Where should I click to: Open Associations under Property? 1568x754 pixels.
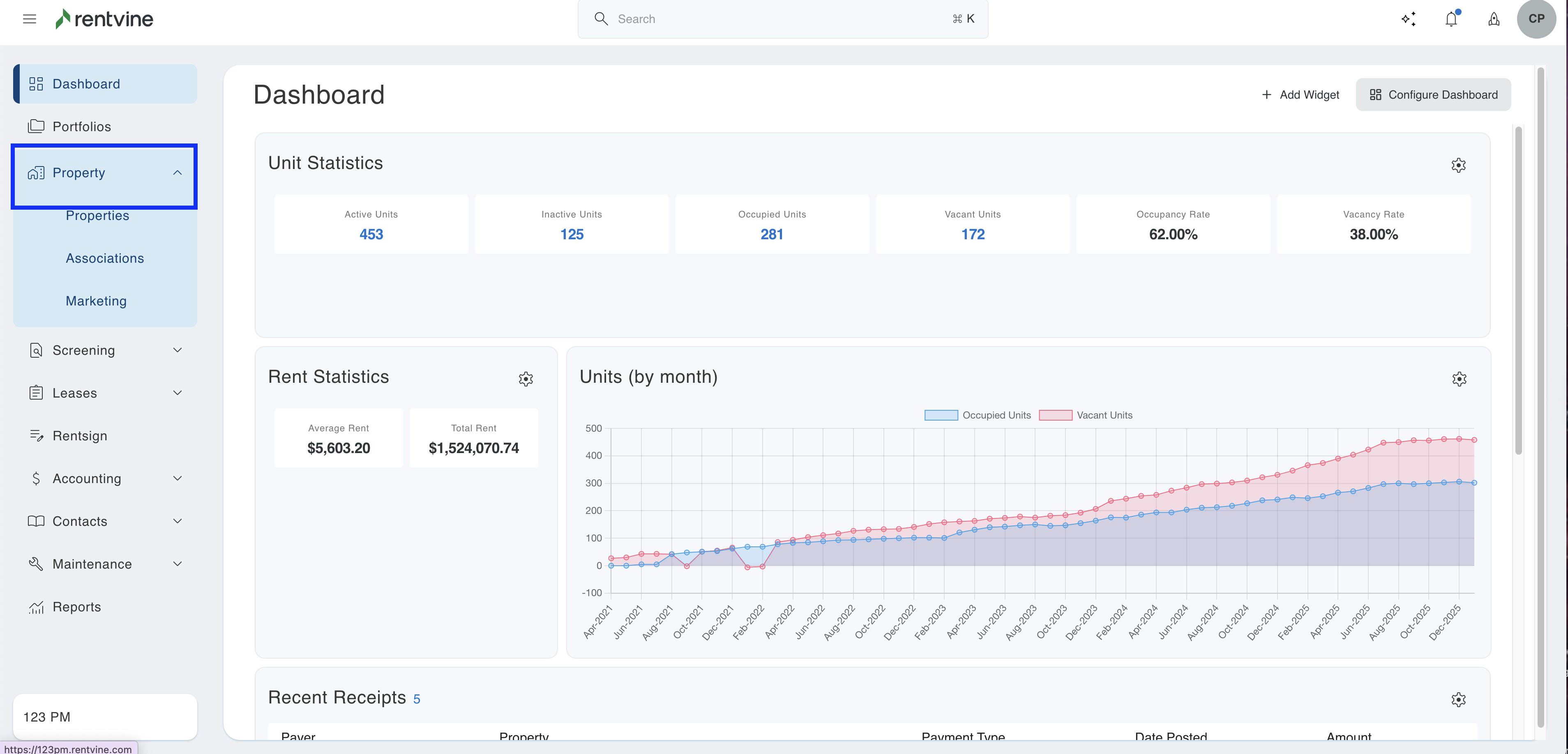coord(105,258)
